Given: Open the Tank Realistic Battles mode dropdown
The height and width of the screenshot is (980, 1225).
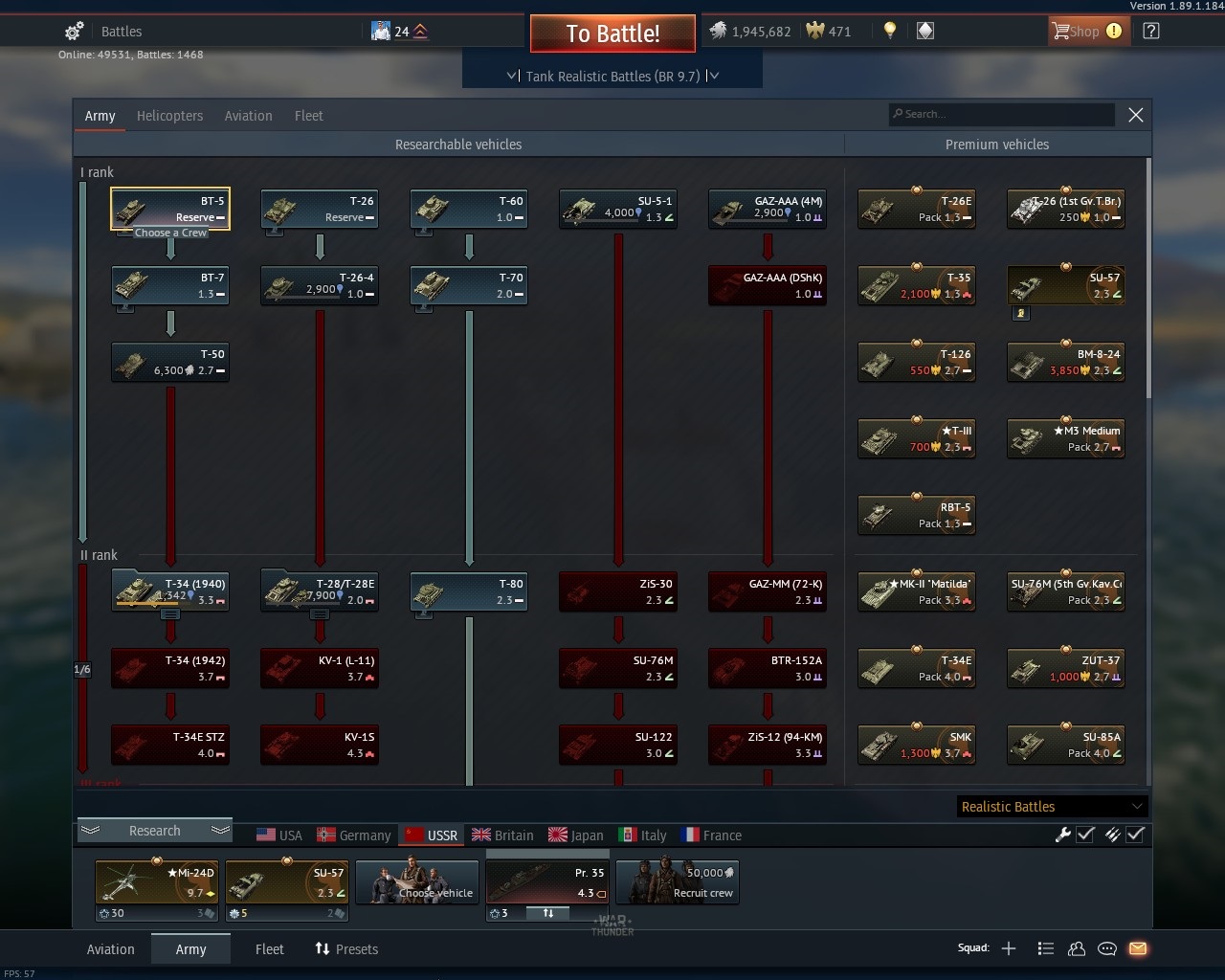Looking at the screenshot, I should 612,76.
